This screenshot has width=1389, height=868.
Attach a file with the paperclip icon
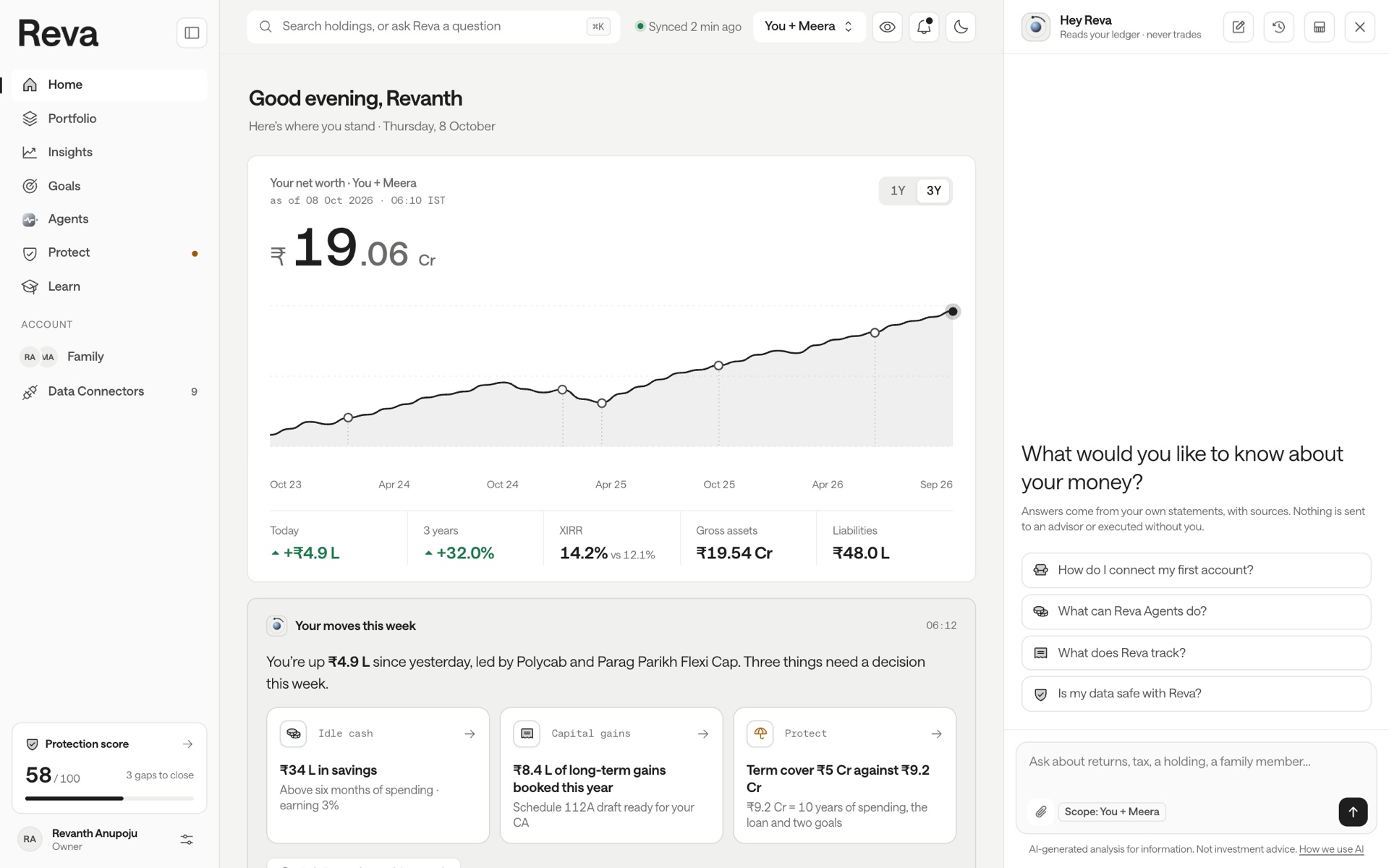(1041, 812)
